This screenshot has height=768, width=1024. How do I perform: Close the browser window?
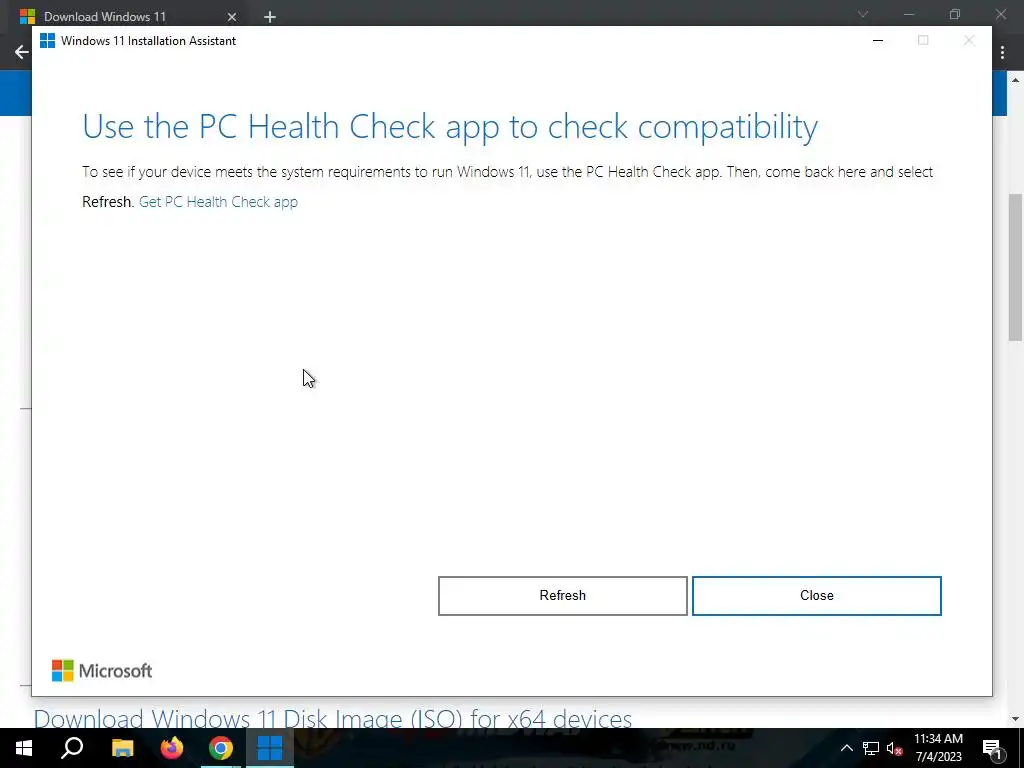pos(1000,14)
